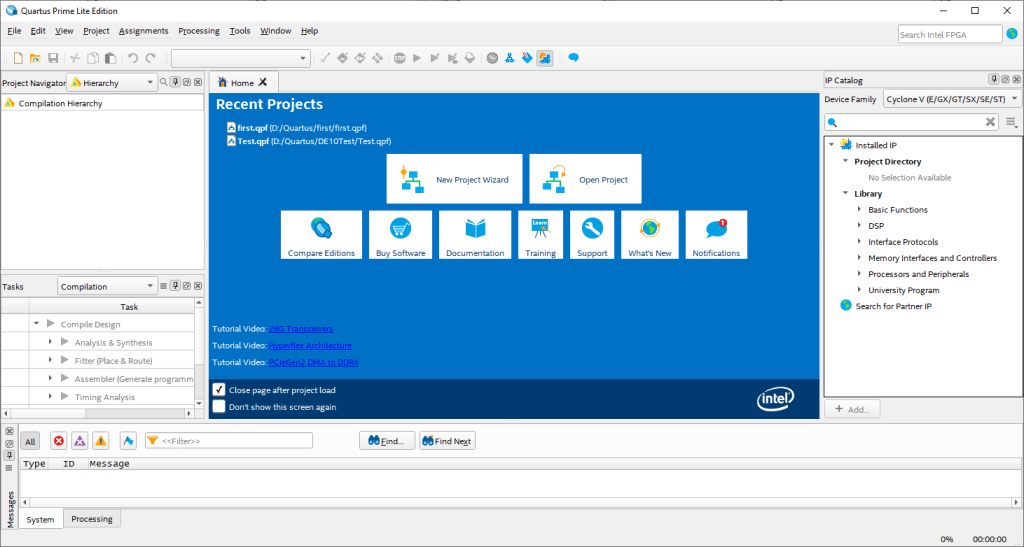The image size is (1024, 547).
Task: Open the New Project Wizard tile
Action: pos(455,179)
